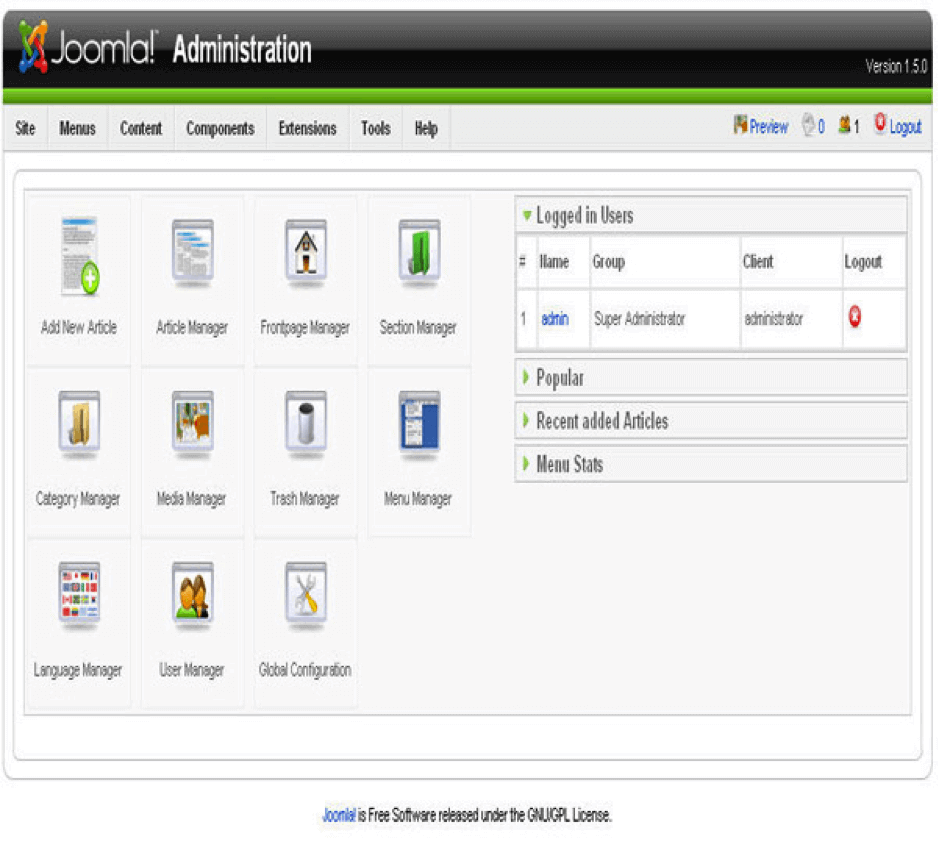Force logout admin with red X icon
The image size is (940, 843).
point(855,316)
